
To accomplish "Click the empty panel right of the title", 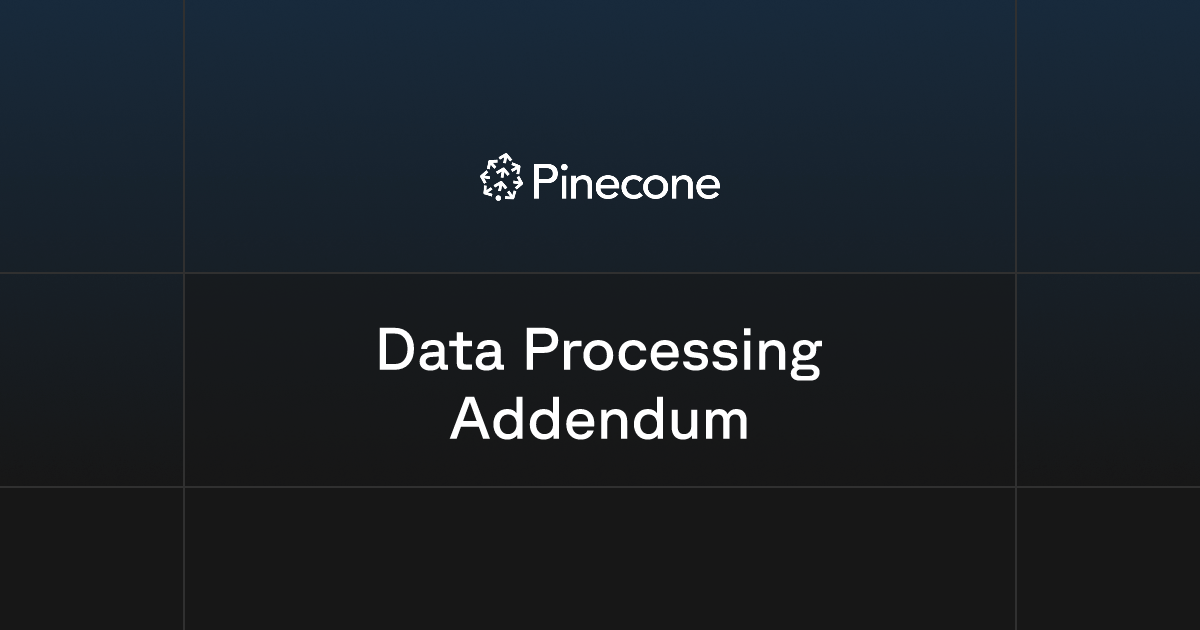I will point(1108,380).
